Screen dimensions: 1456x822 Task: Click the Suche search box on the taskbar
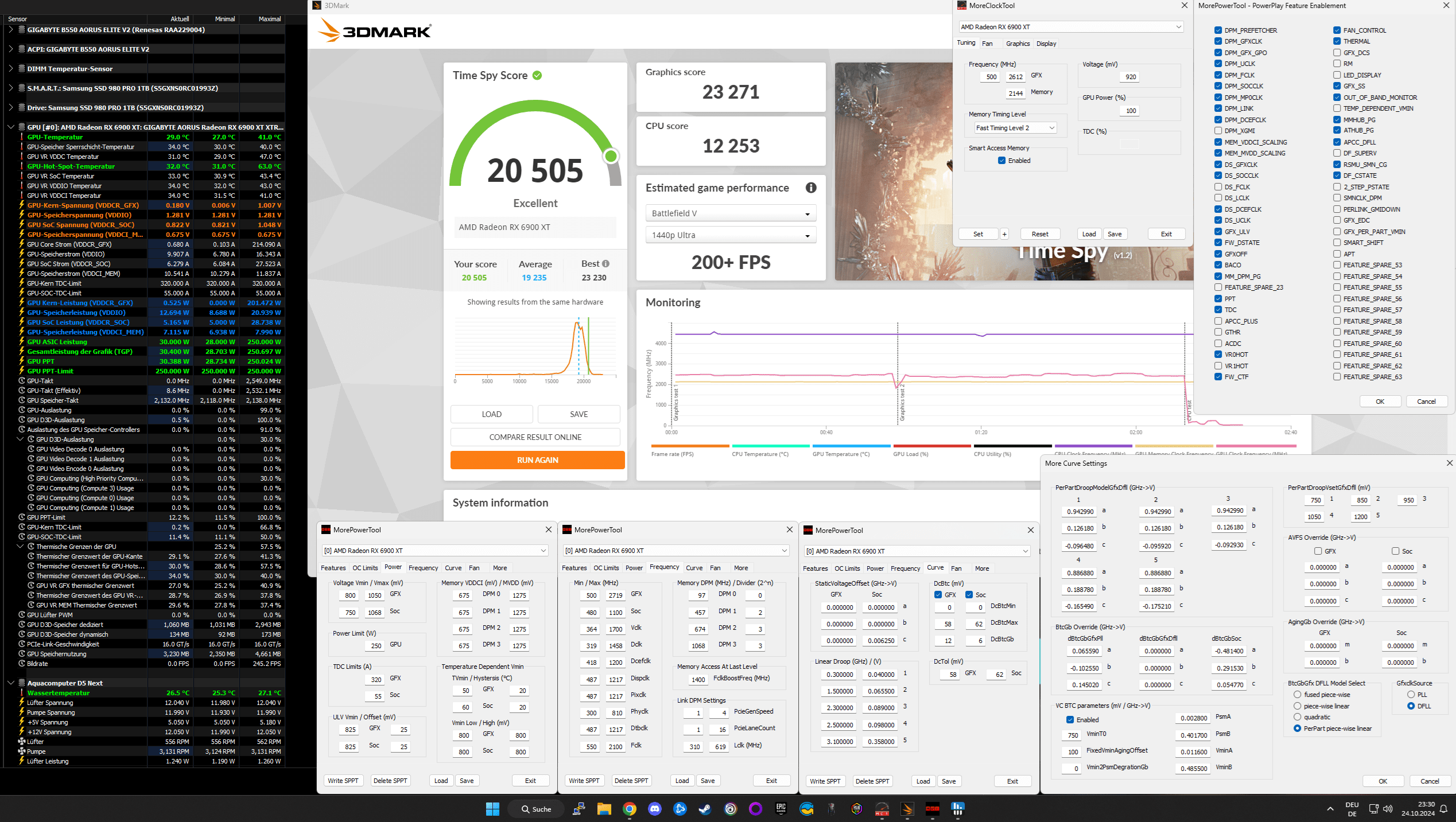[535, 809]
